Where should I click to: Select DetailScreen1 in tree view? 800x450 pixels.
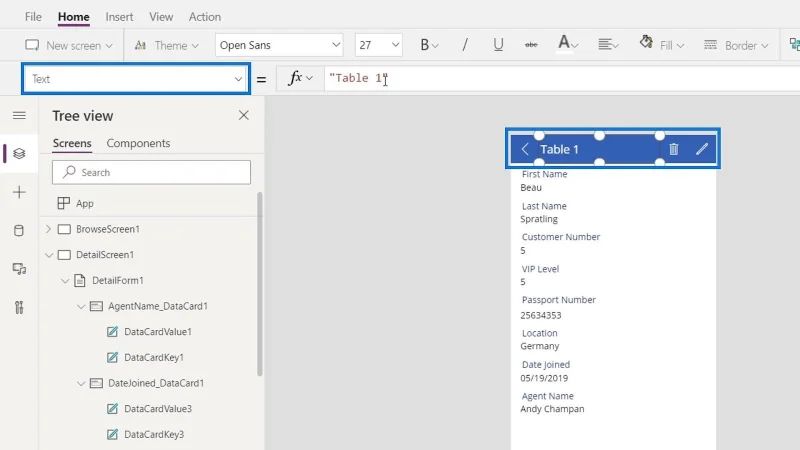pos(105,255)
